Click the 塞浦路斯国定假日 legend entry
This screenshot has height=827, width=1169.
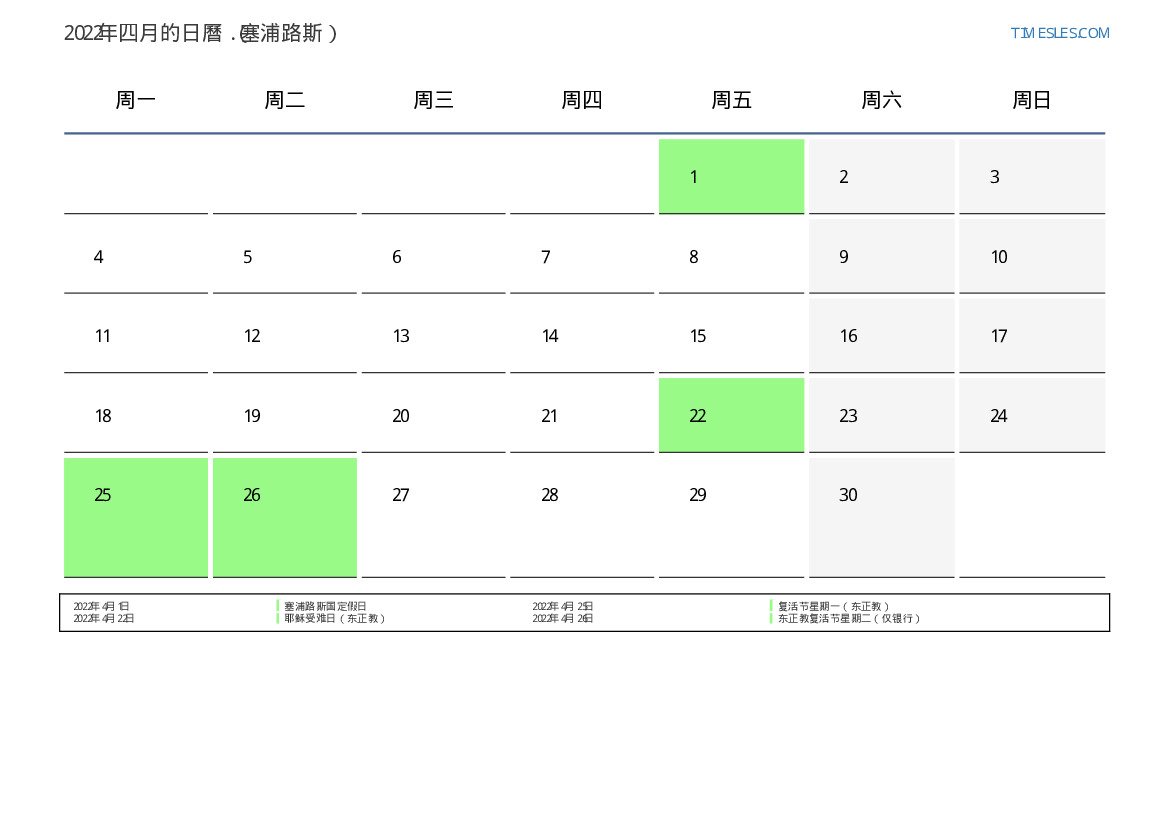pyautogui.click(x=325, y=606)
